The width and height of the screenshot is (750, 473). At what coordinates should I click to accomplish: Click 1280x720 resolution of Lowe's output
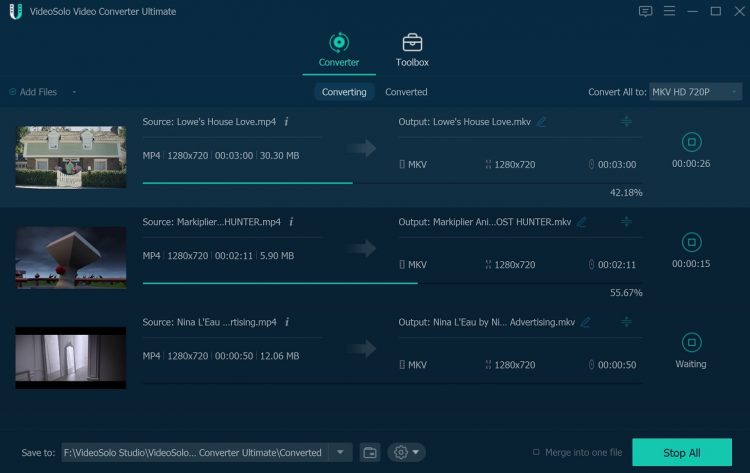pyautogui.click(x=510, y=165)
